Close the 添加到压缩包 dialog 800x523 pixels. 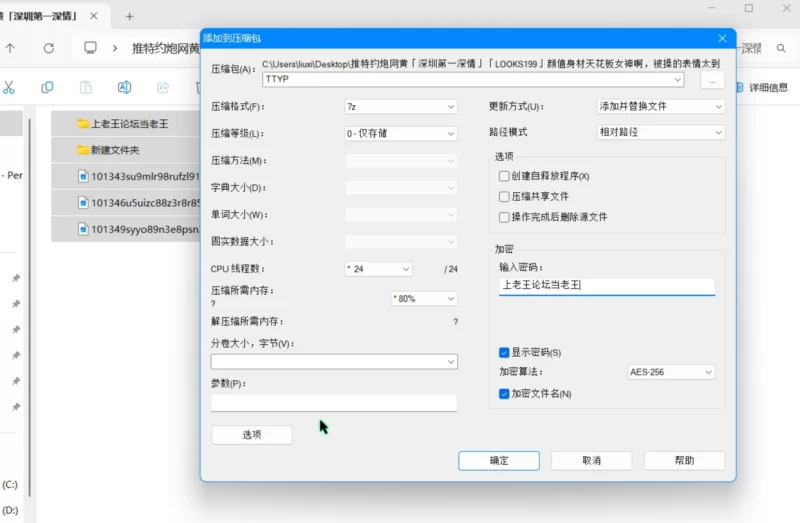pos(722,38)
